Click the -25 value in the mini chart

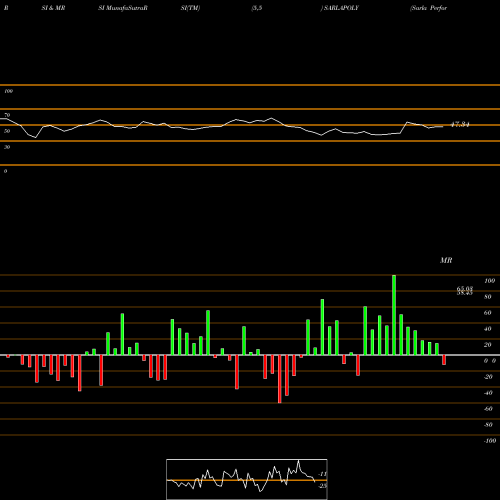323,486
